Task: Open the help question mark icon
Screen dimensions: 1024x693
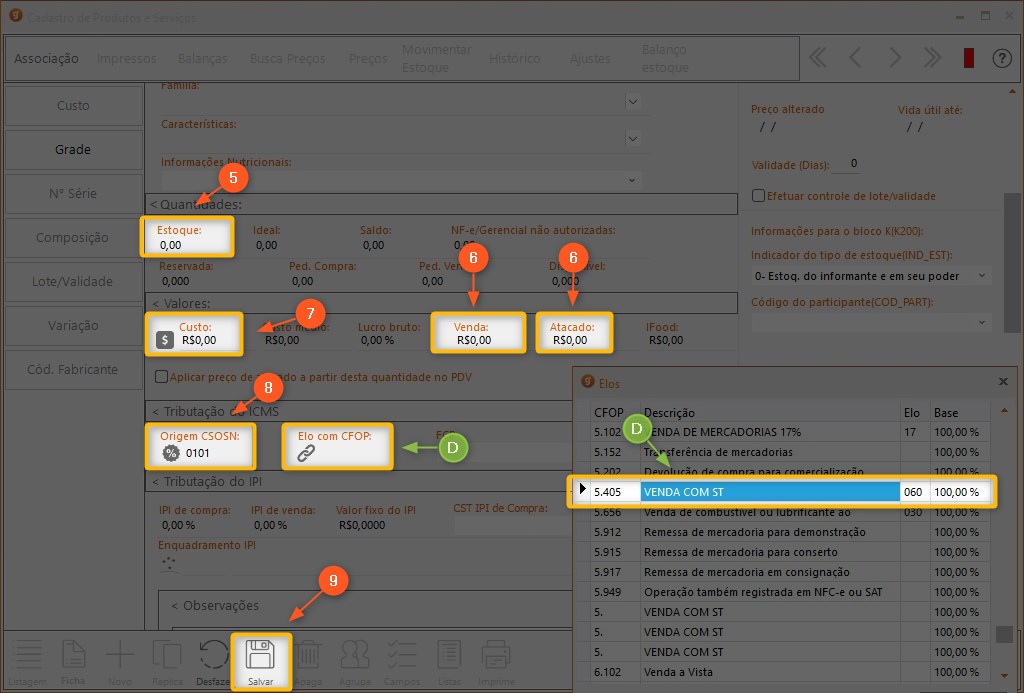Action: coord(1002,58)
